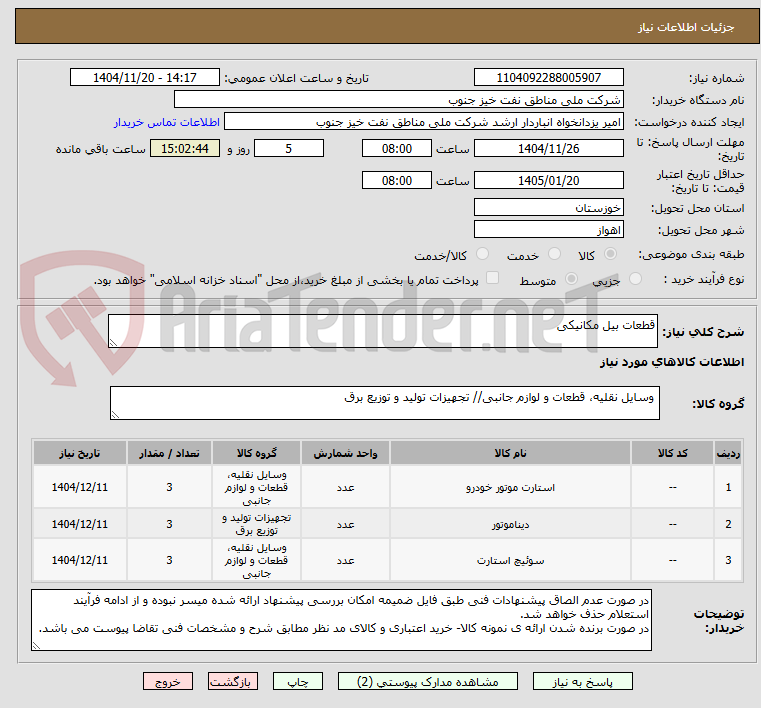Image resolution: width=761 pixels, height=708 pixels.
Task: Click the date 1404/12/11 in the دیناموتور row
Action: [80, 524]
